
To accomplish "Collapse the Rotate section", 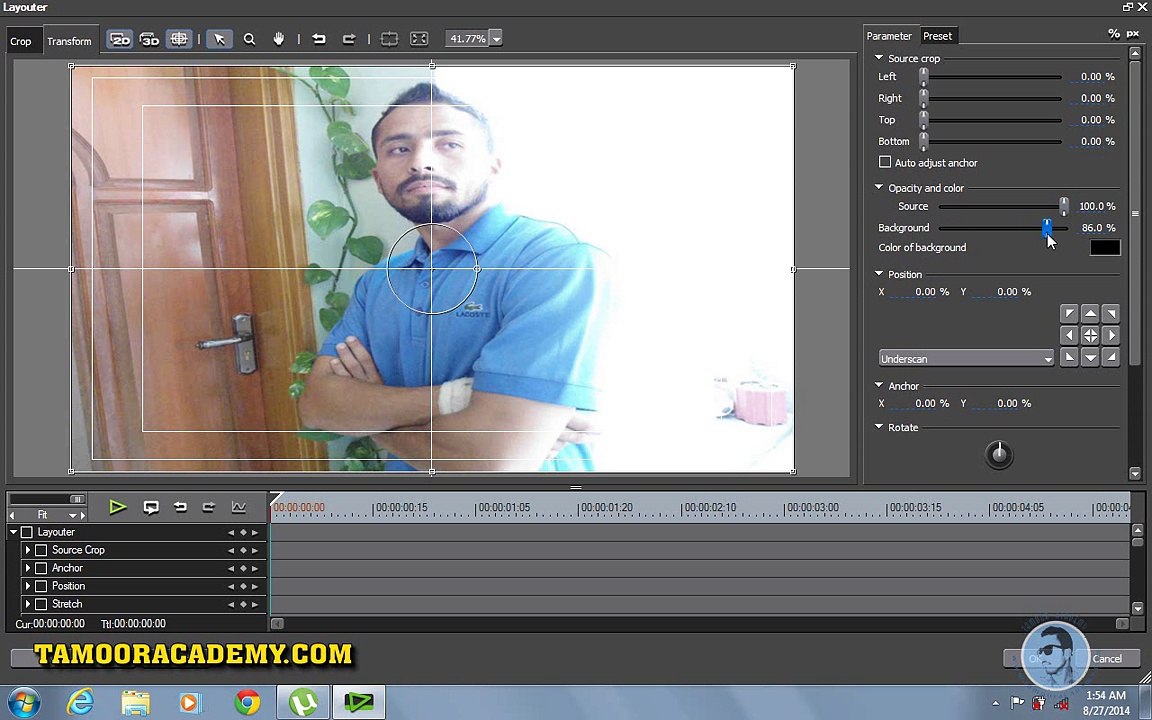I will point(879,426).
